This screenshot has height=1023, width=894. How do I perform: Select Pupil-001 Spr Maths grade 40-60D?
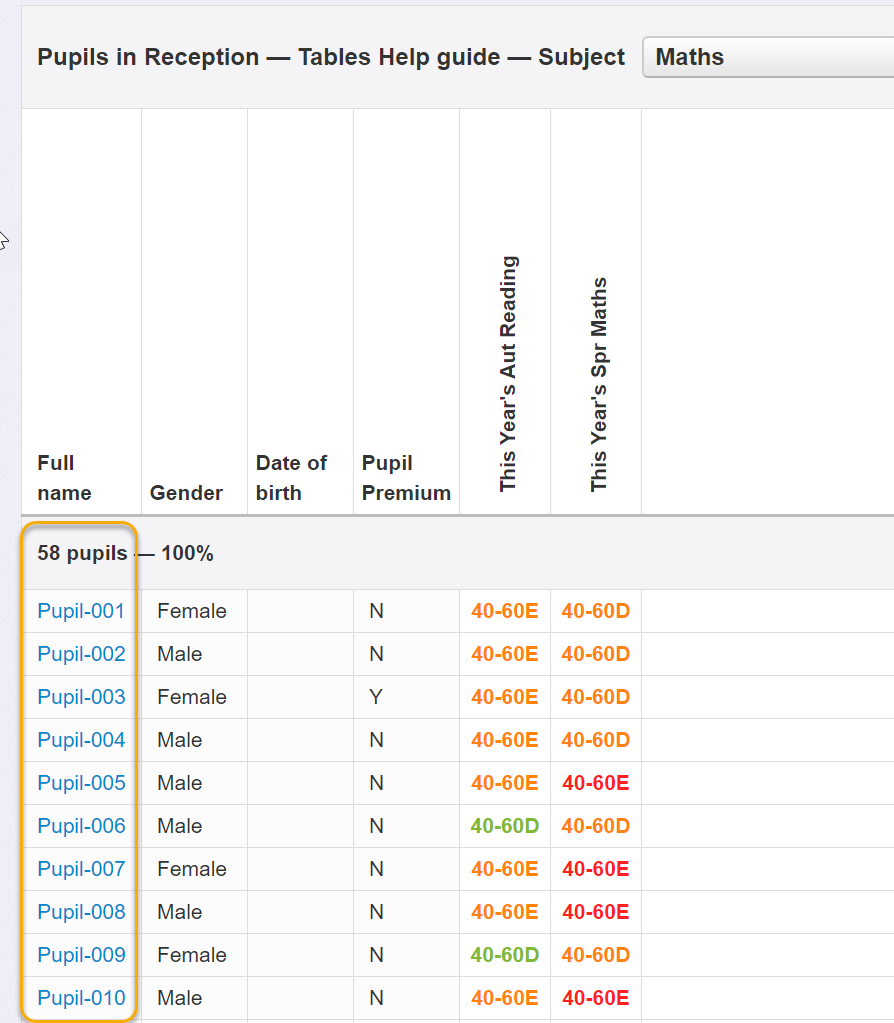coord(596,611)
